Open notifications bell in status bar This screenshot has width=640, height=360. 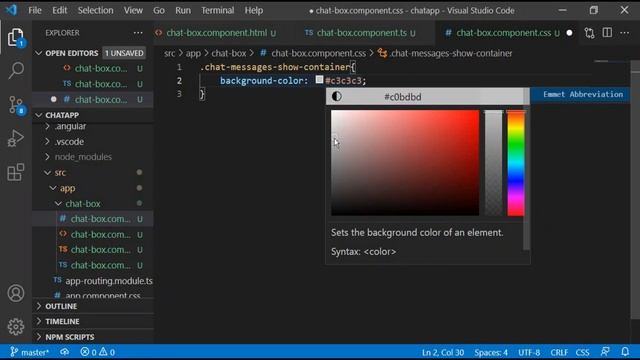[625, 352]
